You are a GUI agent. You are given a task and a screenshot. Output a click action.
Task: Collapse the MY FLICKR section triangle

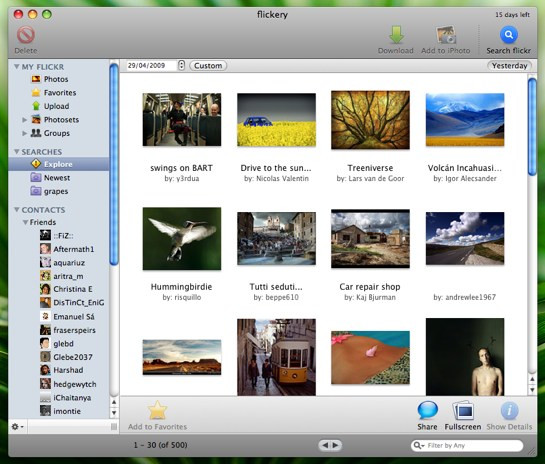(16, 66)
